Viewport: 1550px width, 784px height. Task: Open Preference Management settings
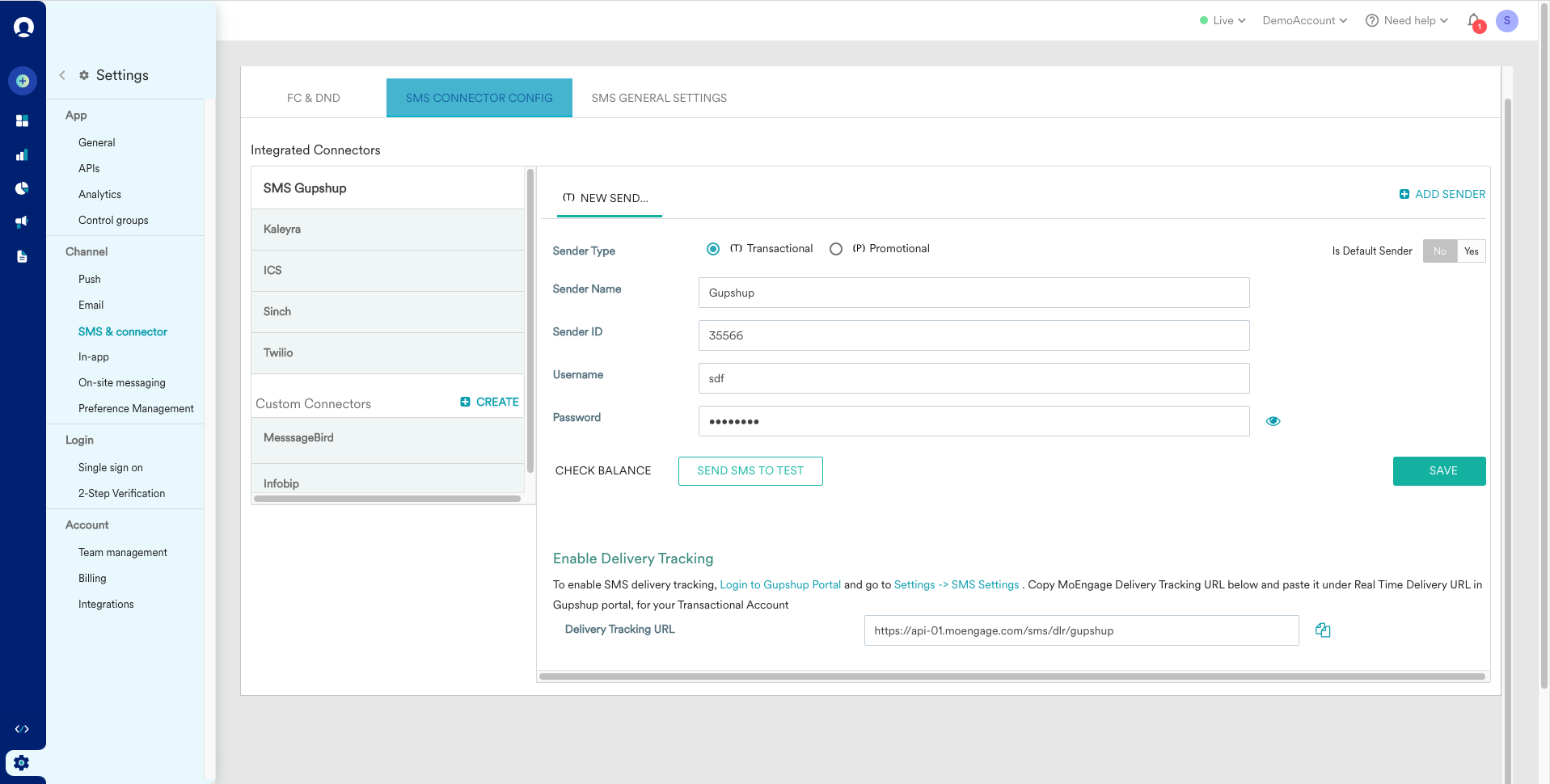(x=136, y=408)
